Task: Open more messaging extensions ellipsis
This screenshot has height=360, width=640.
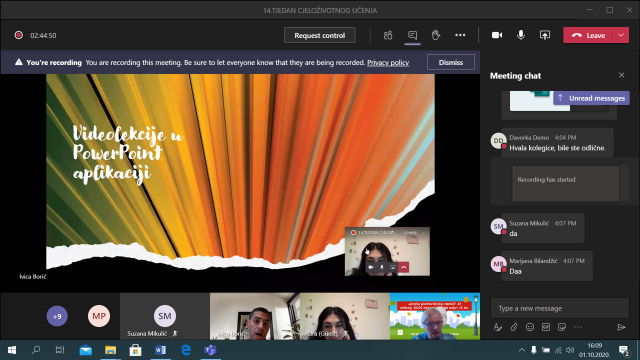Action: tap(578, 327)
